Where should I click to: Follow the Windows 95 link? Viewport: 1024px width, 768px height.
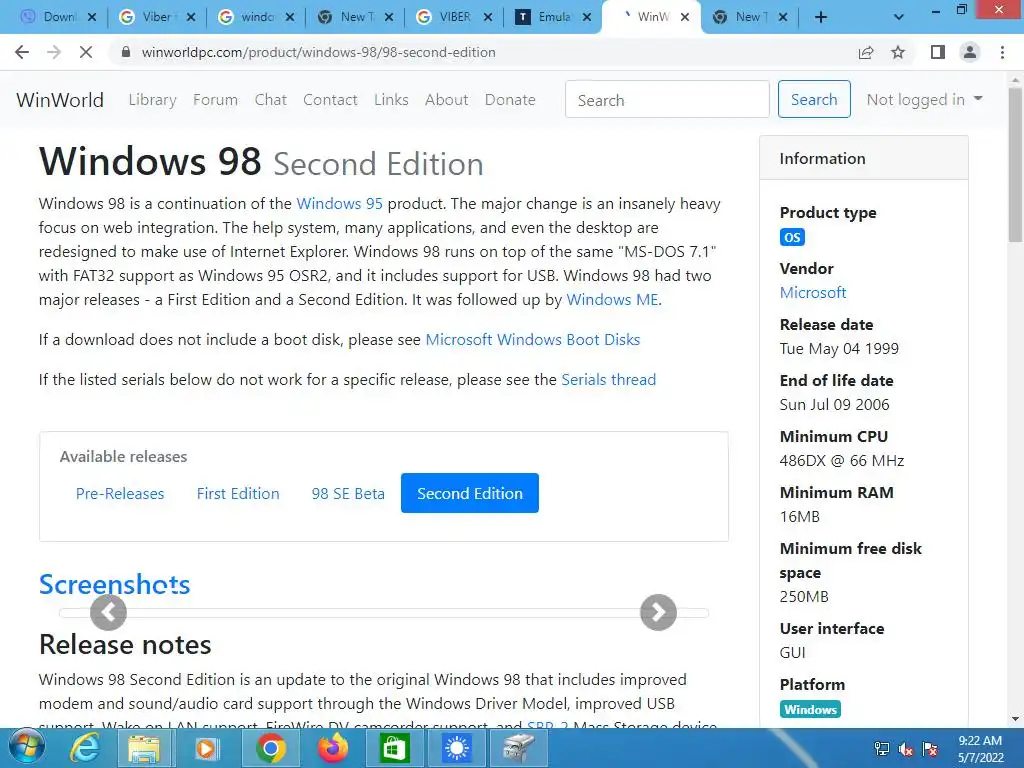[340, 204]
